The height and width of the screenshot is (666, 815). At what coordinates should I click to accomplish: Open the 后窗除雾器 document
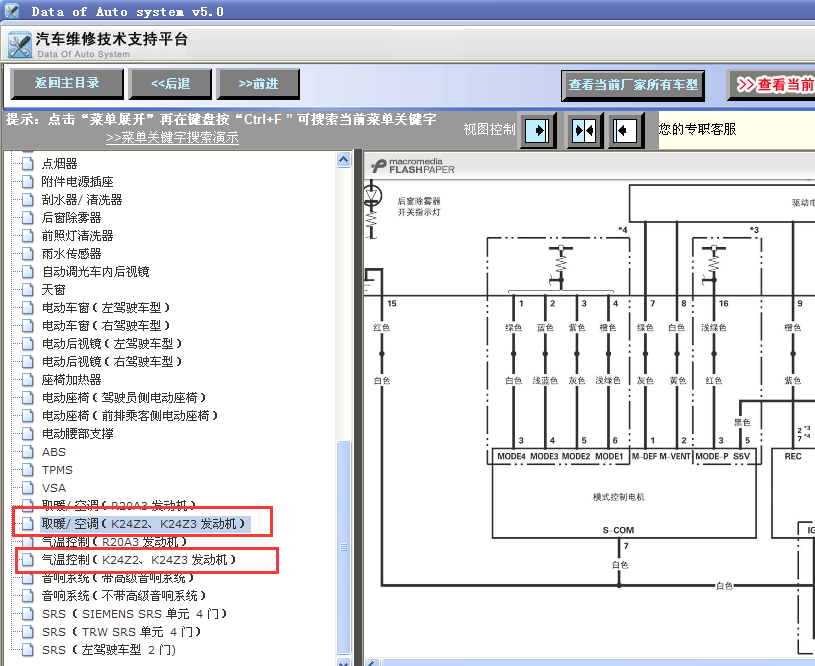click(x=71, y=218)
